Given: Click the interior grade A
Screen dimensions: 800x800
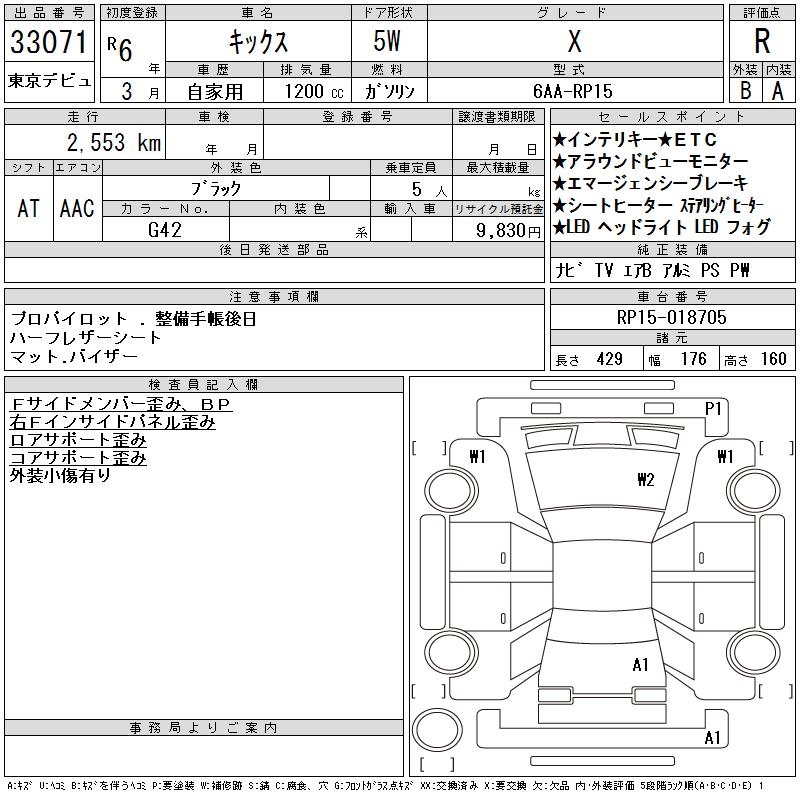Looking at the screenshot, I should click(778, 91).
